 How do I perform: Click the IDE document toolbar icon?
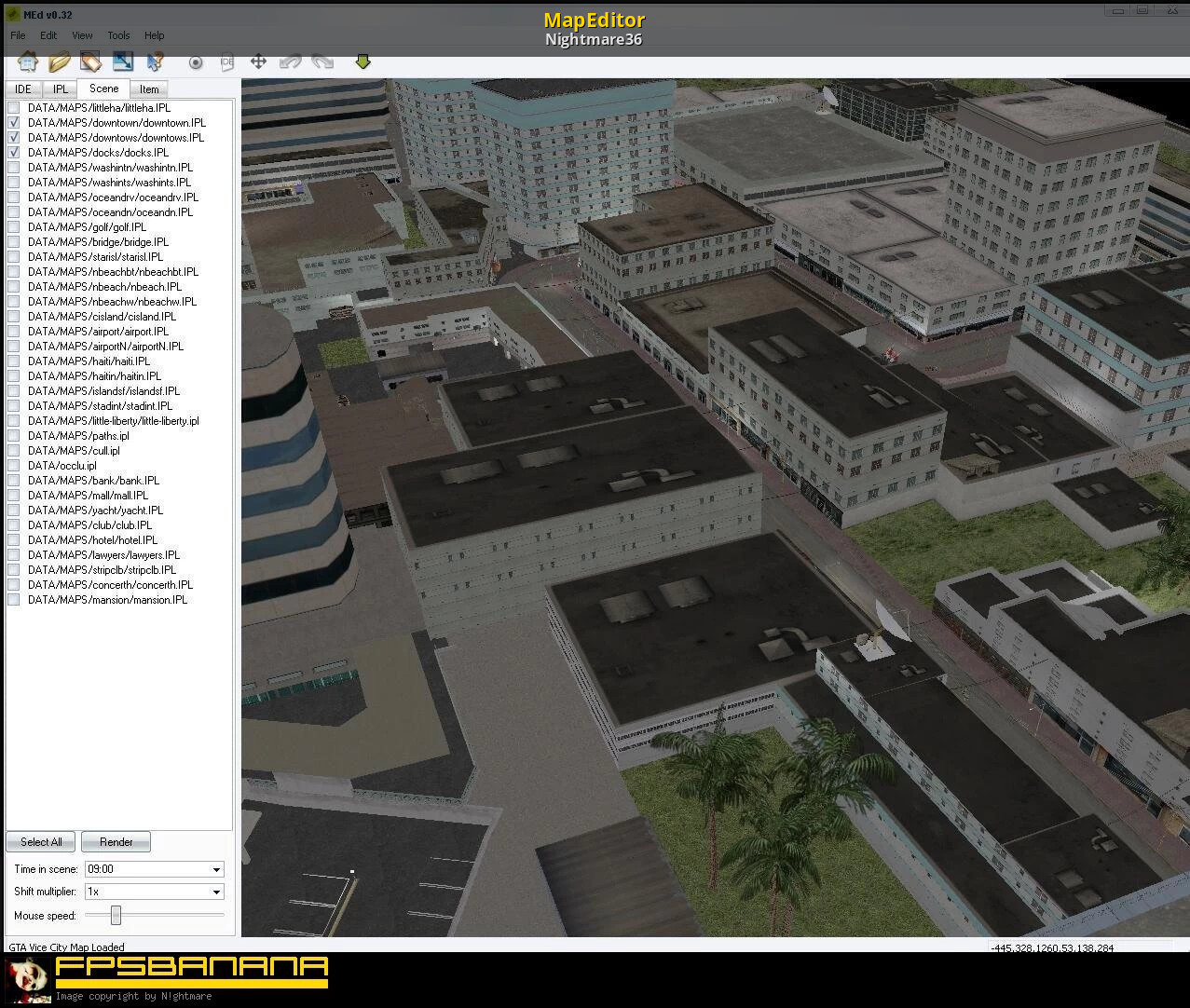pos(226,62)
